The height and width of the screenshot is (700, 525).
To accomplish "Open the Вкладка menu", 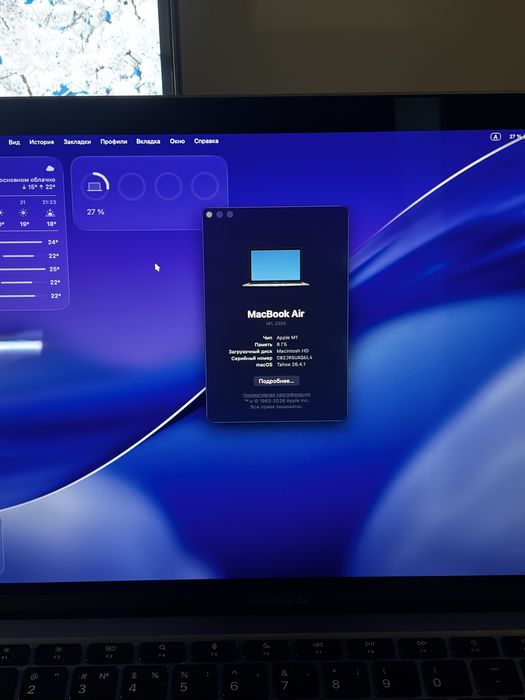I will click(148, 141).
